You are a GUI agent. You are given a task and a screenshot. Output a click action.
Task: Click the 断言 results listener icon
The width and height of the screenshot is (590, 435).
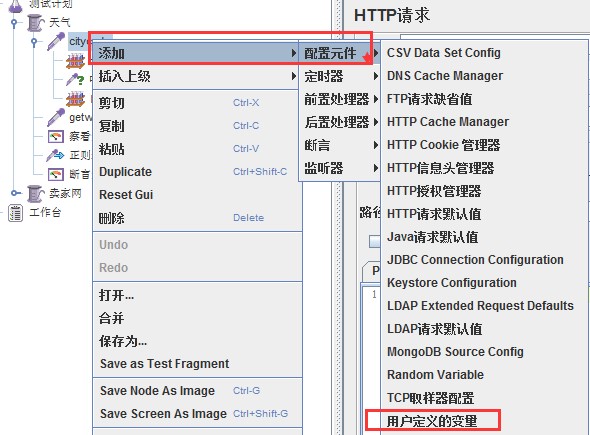tap(56, 174)
